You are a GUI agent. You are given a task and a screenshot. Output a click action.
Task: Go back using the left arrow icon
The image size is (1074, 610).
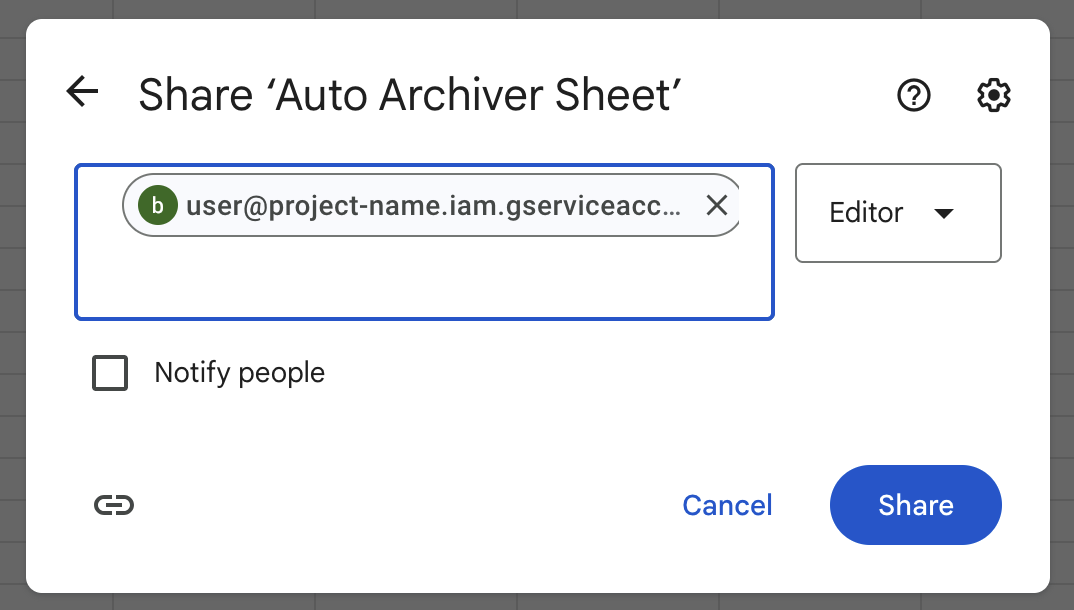pyautogui.click(x=82, y=92)
